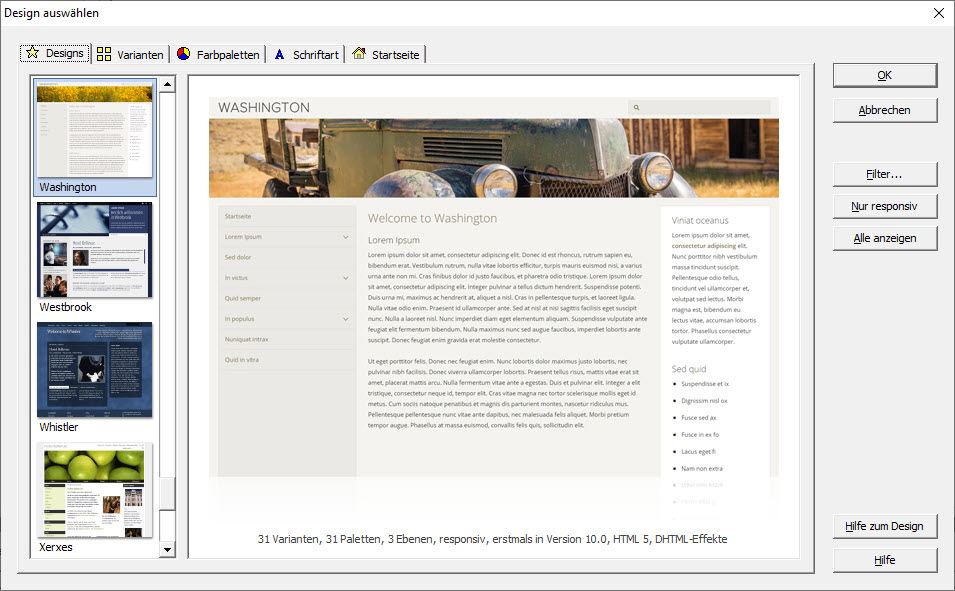This screenshot has width=955, height=591.
Task: Close the Design auswählen dialog
Action: [939, 13]
